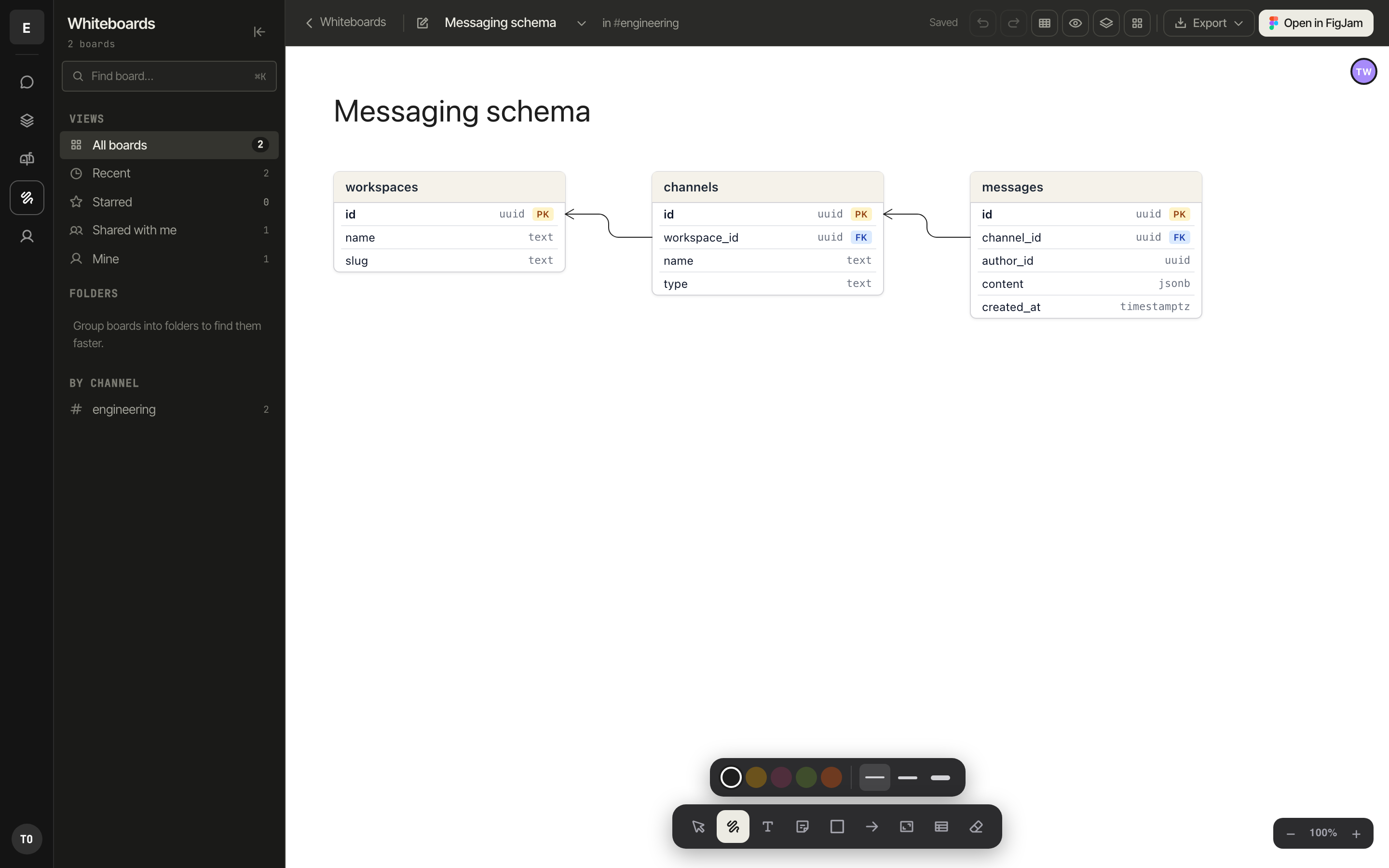Go back to Whiteboards
This screenshot has height=868, width=1389.
345,22
